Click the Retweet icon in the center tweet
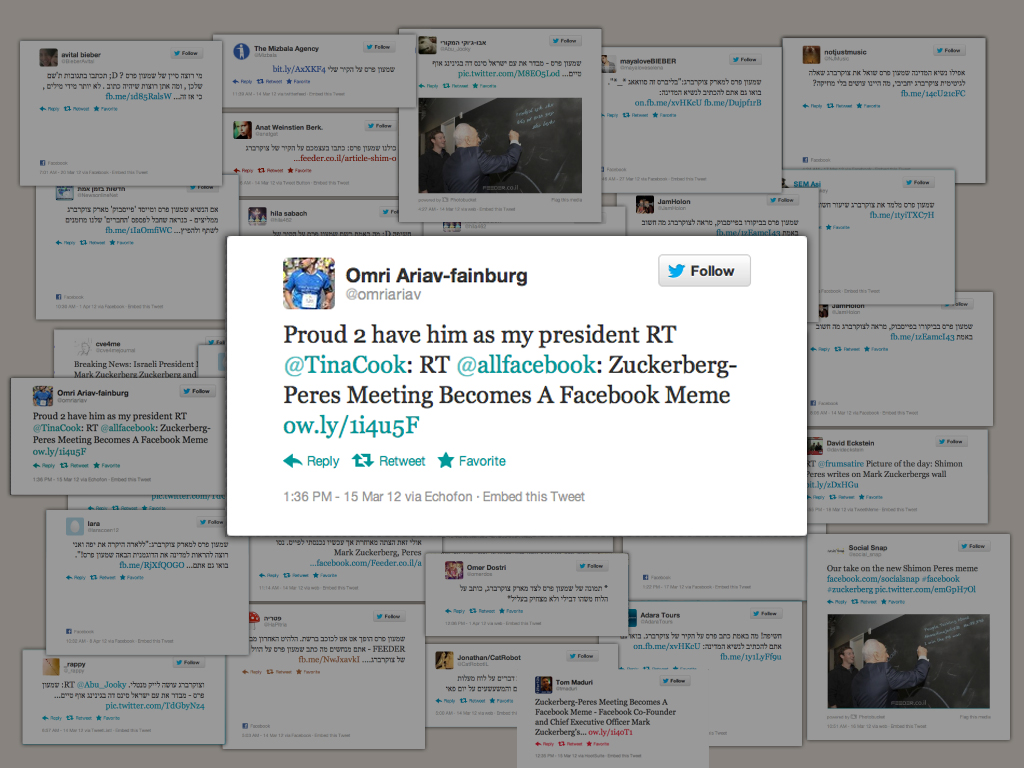The image size is (1024, 768). pos(362,461)
